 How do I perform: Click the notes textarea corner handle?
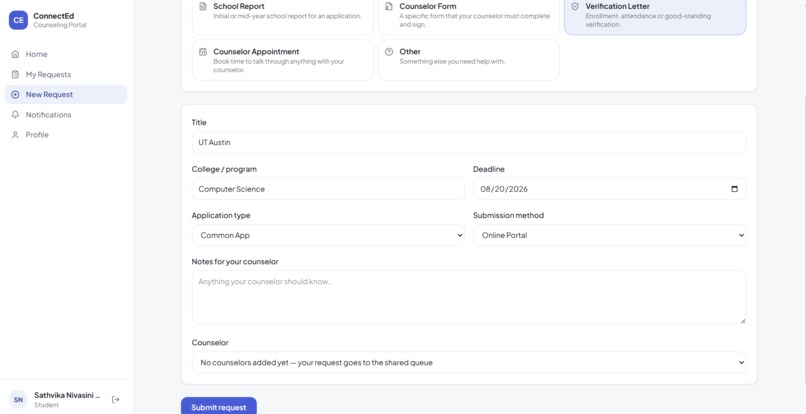[742, 320]
